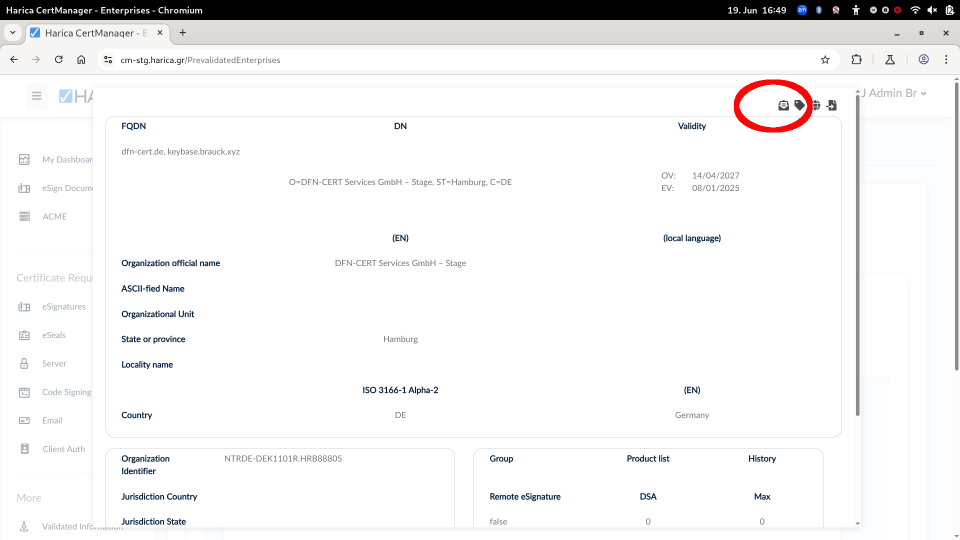Click the Code Signing sidebar icon
The width and height of the screenshot is (960, 540).
point(24,392)
